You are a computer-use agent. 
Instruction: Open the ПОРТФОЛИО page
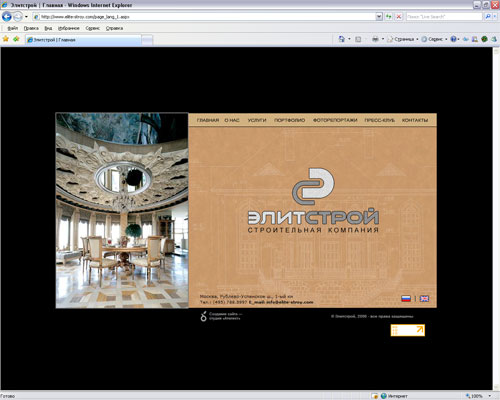[290, 120]
